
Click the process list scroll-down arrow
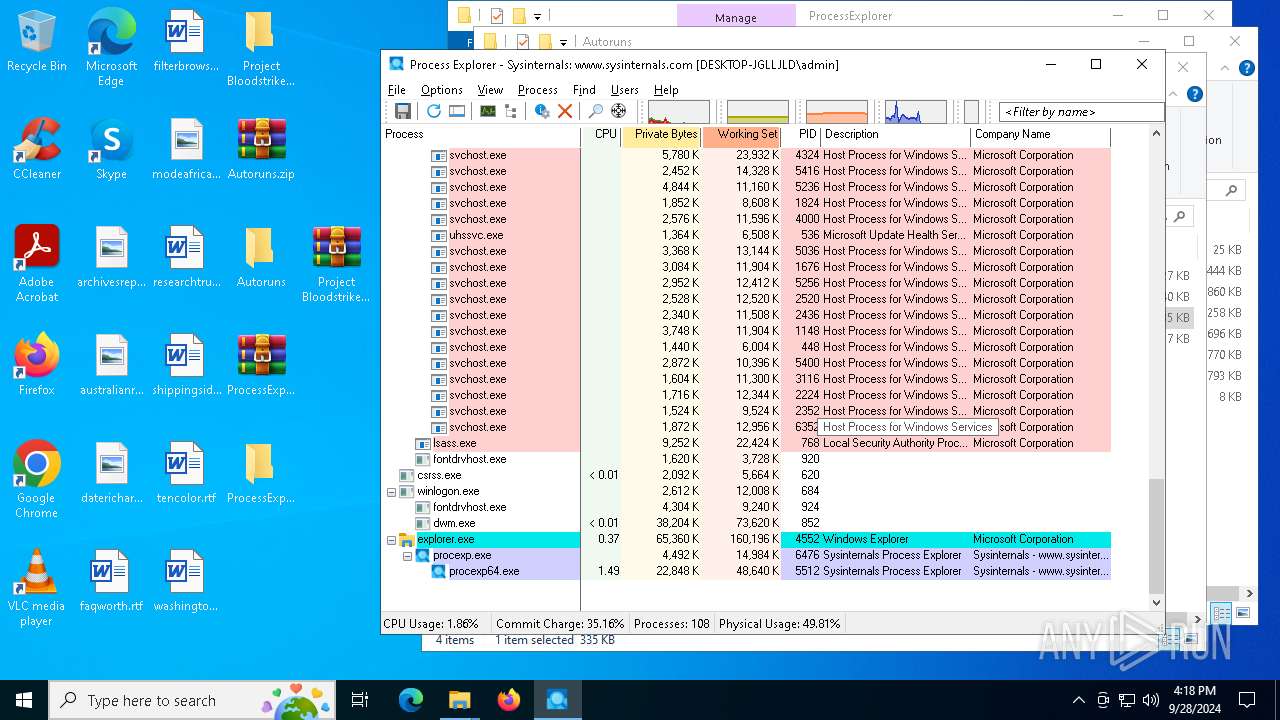coord(1157,603)
